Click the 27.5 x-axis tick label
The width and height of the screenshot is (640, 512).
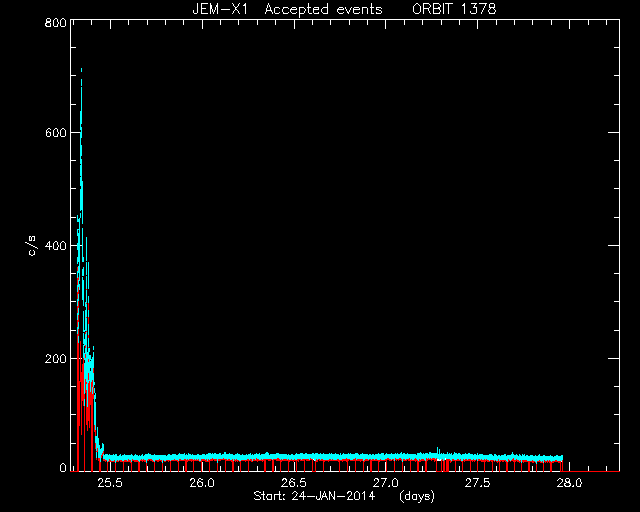pyautogui.click(x=477, y=483)
